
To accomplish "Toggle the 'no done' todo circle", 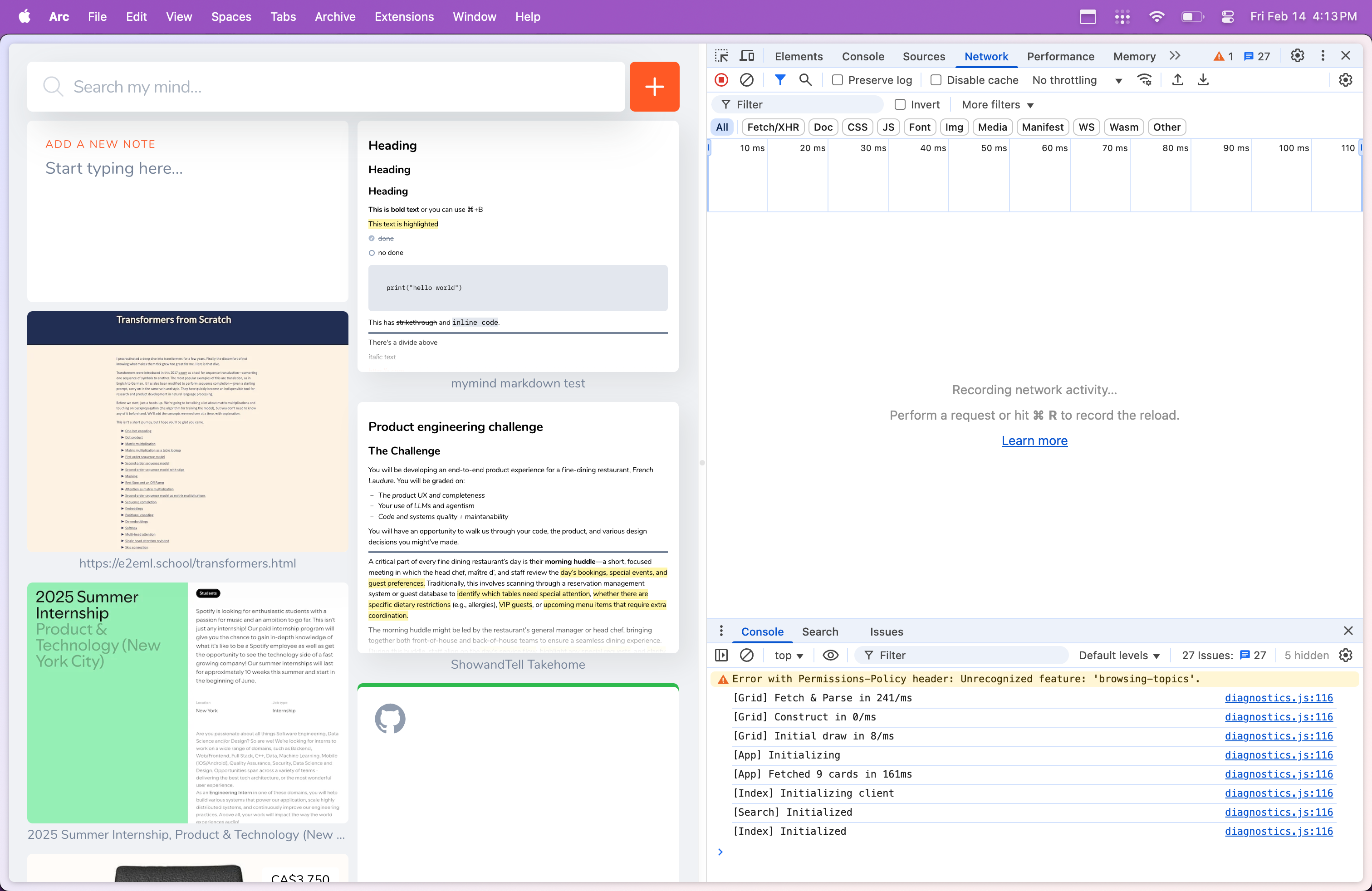I will pyautogui.click(x=372, y=253).
